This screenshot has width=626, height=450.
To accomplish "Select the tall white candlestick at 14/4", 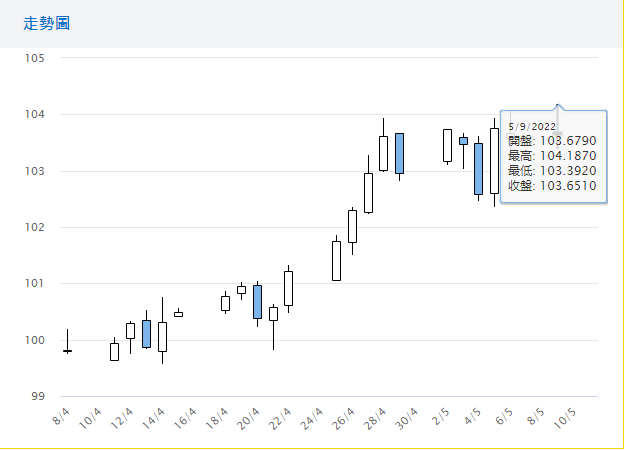I will [162, 337].
